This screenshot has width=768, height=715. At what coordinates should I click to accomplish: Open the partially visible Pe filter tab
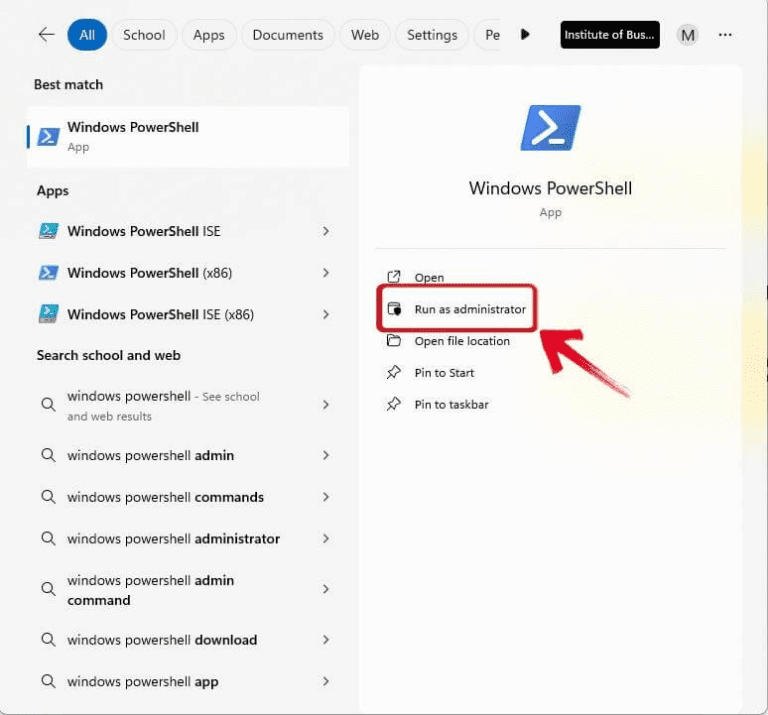pos(488,35)
